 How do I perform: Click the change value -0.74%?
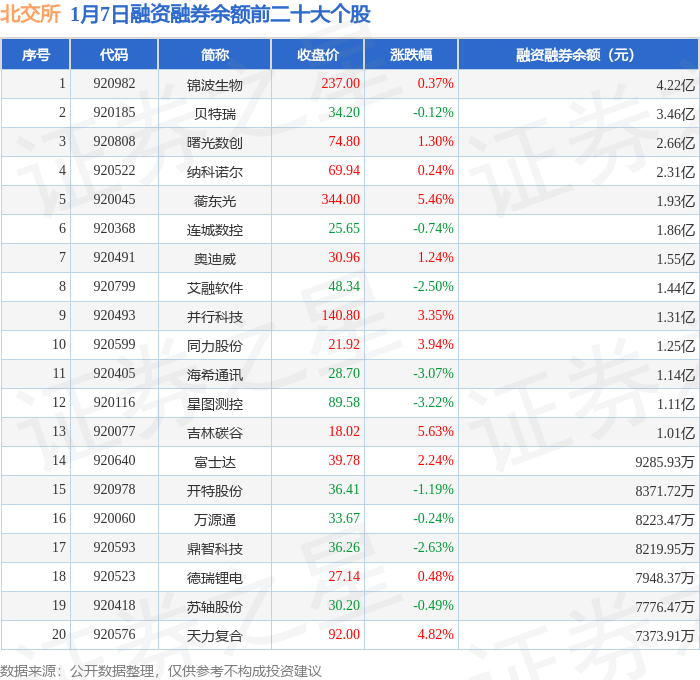(x=433, y=229)
